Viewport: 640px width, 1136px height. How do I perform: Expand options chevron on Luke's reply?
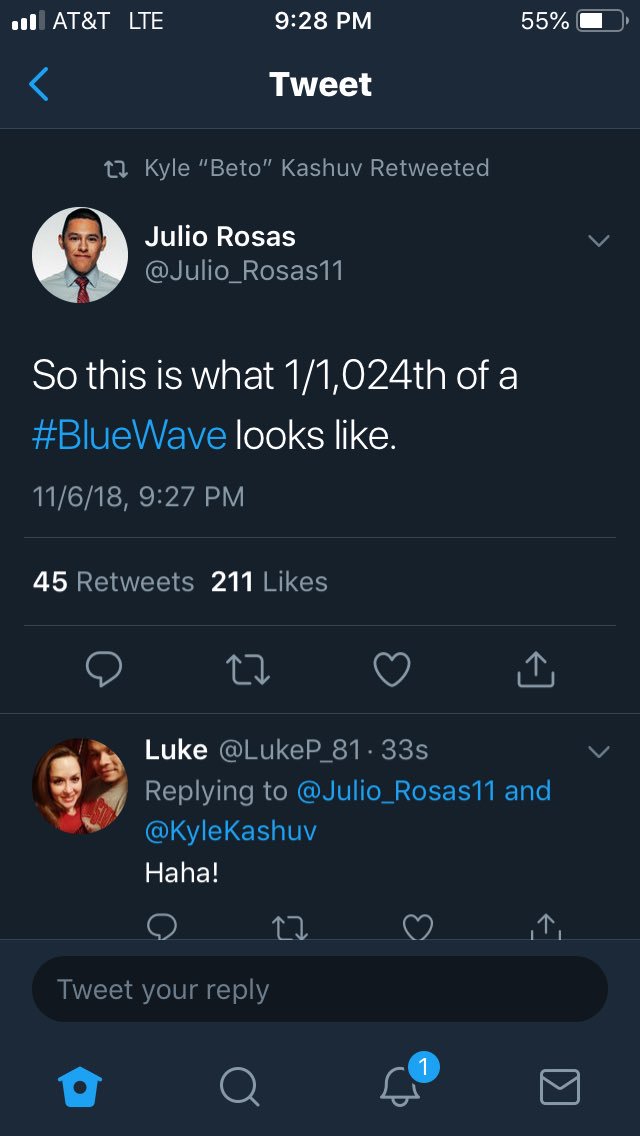click(599, 752)
